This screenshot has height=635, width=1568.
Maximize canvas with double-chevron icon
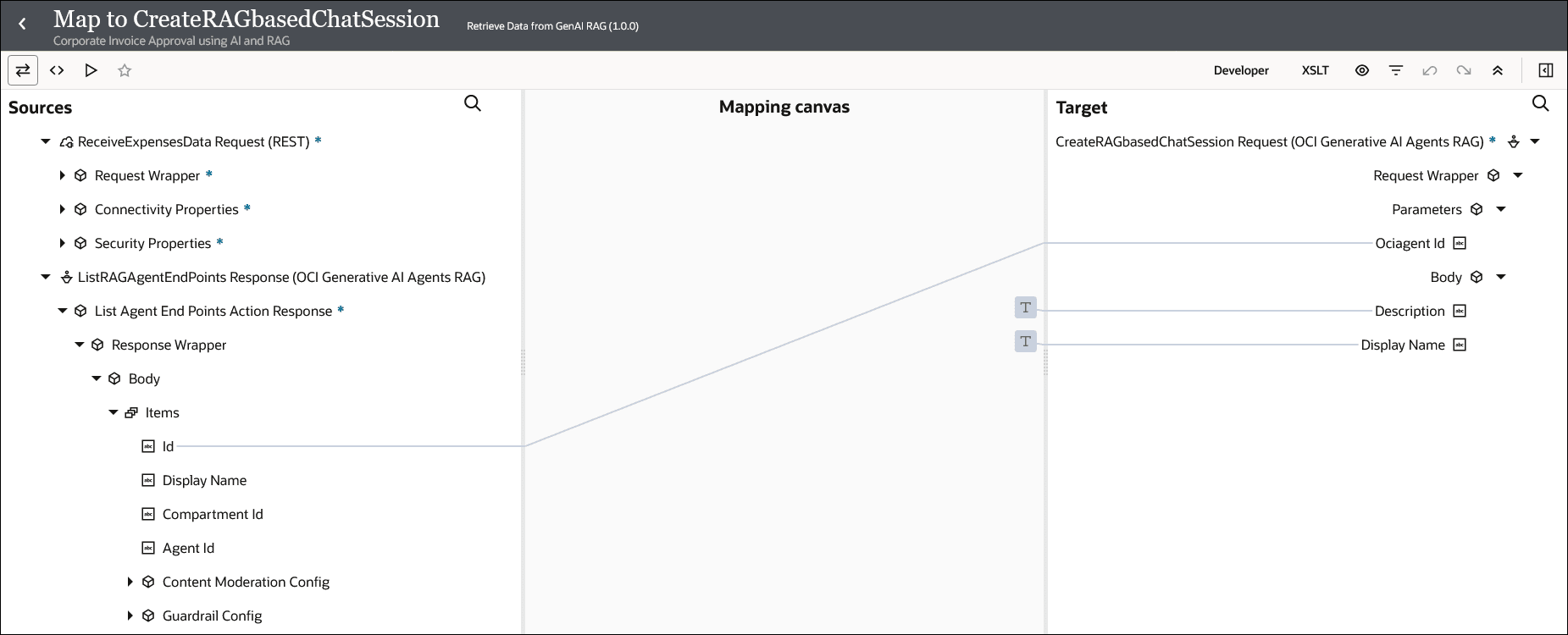click(x=1498, y=70)
